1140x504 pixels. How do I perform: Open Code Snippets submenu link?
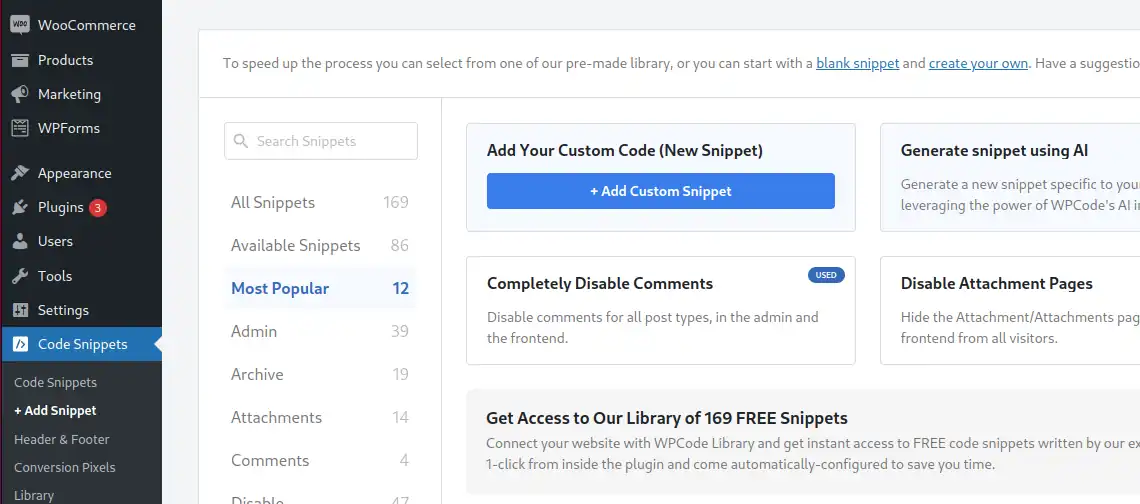coord(55,383)
